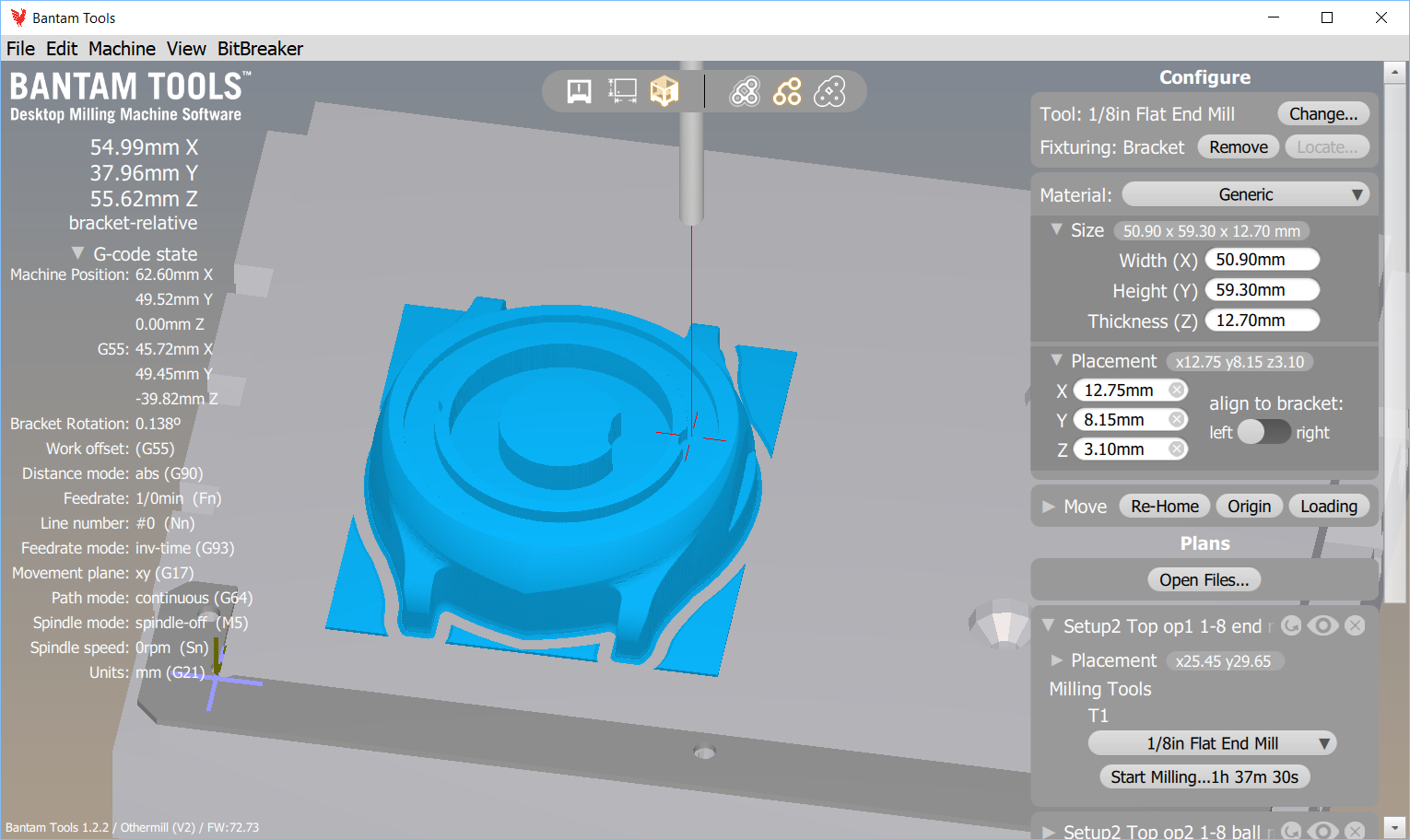Collapse the G-code state panel

point(77,253)
